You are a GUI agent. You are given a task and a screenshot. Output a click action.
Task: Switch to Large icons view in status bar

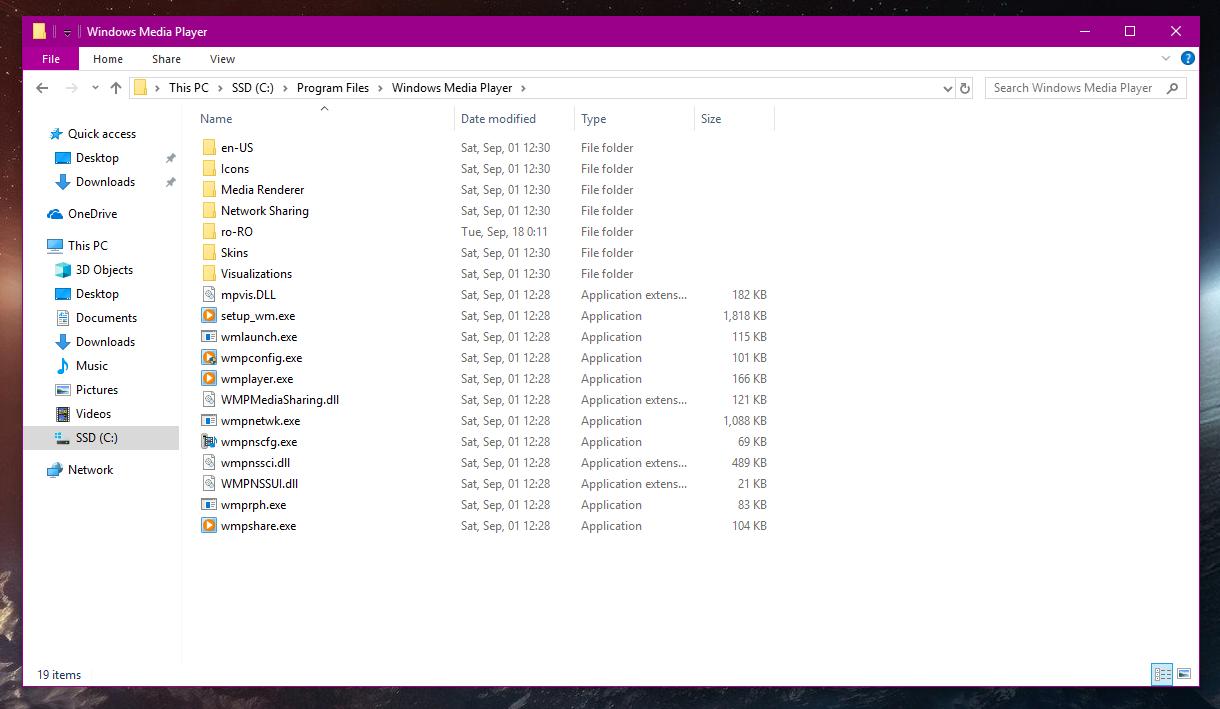(1184, 675)
